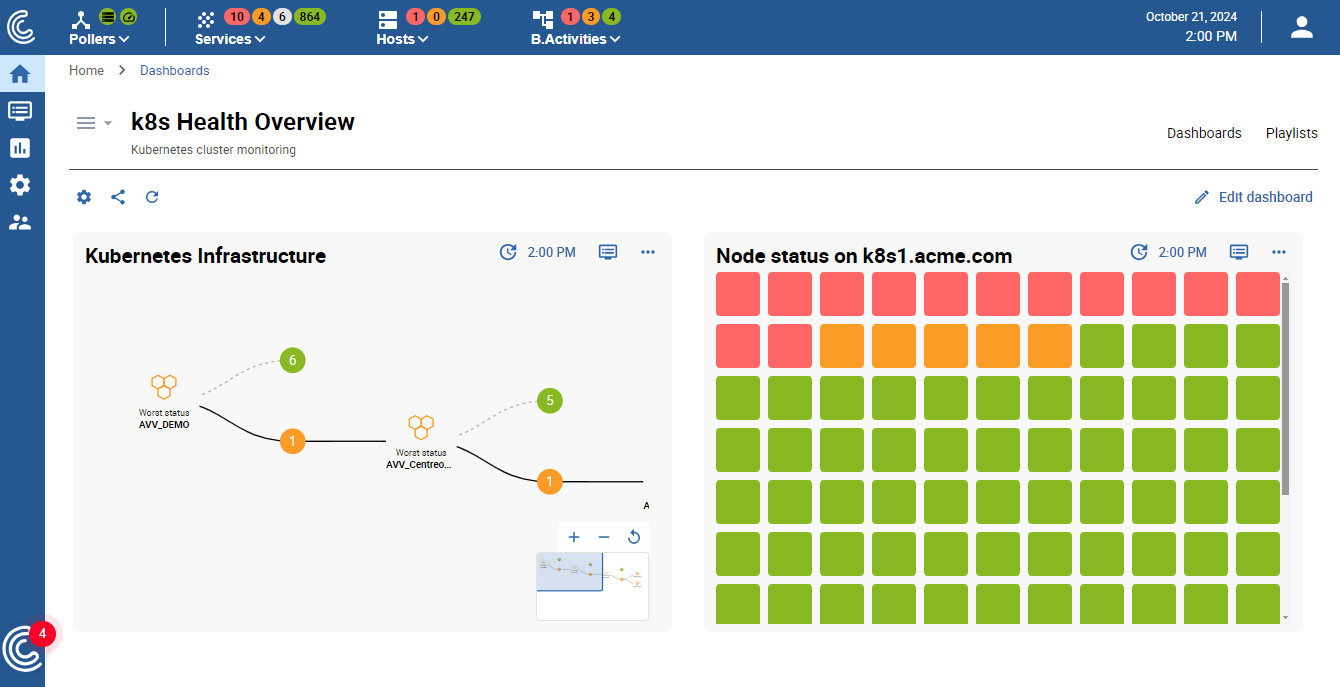Refresh the dashboard with the reload icon
This screenshot has height=687, width=1340.
[x=152, y=197]
